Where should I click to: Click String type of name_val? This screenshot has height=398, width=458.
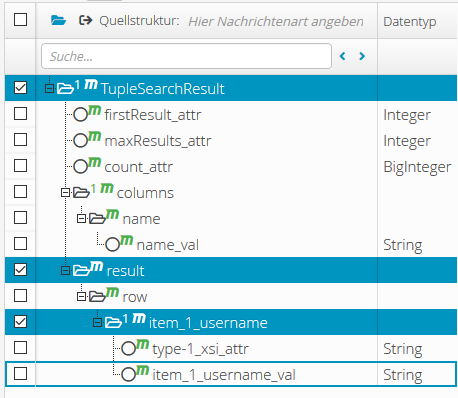click(403, 245)
